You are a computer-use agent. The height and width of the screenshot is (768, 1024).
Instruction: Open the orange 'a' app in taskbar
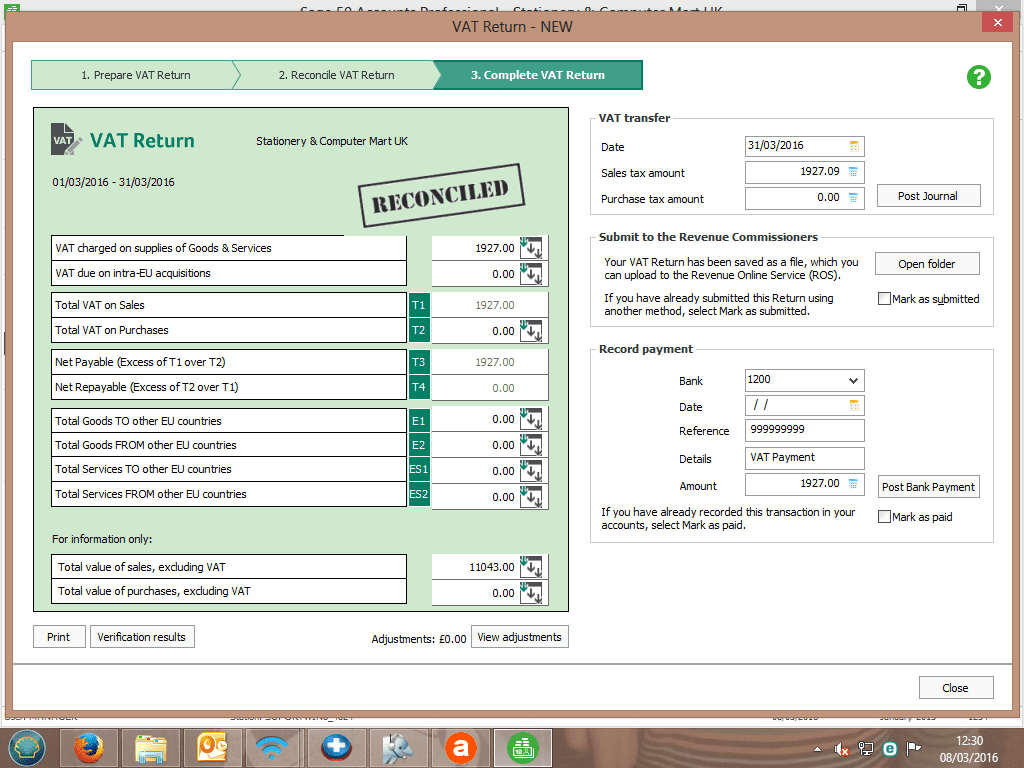click(461, 748)
